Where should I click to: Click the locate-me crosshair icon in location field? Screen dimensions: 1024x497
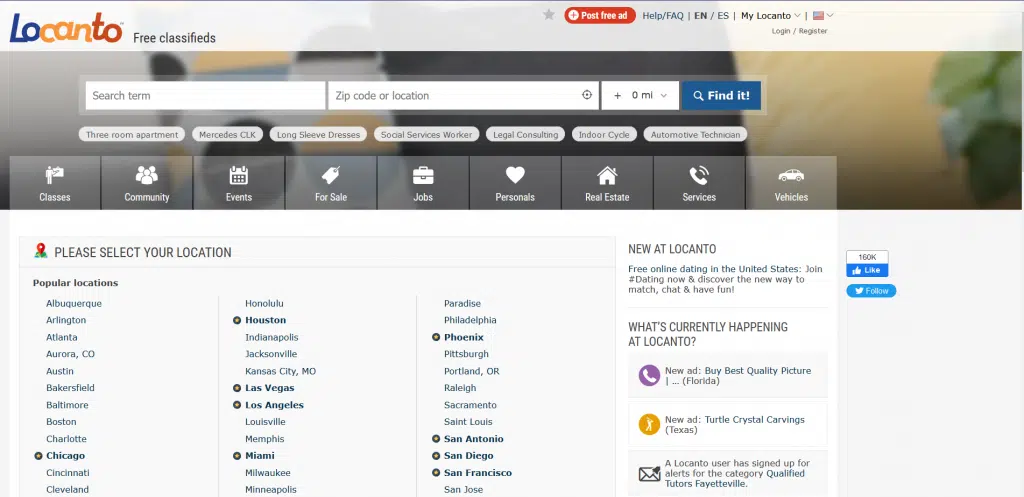586,95
